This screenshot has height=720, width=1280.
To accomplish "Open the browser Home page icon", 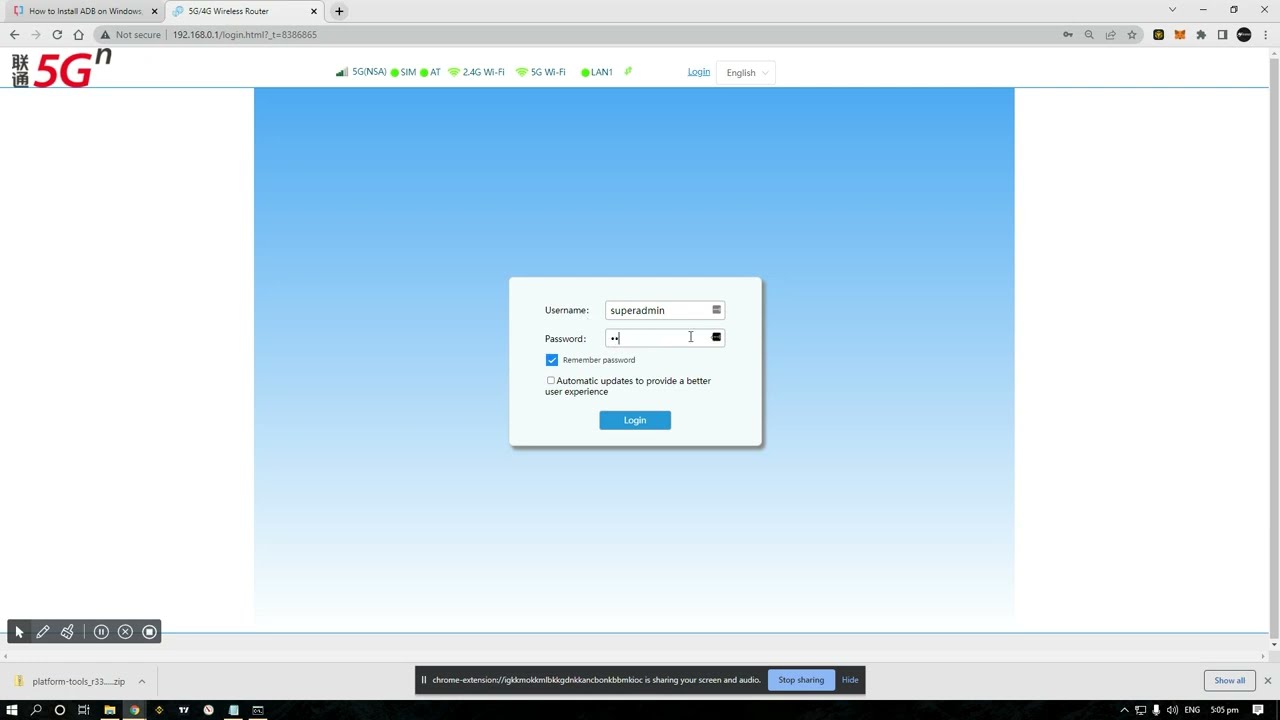I will (x=79, y=34).
